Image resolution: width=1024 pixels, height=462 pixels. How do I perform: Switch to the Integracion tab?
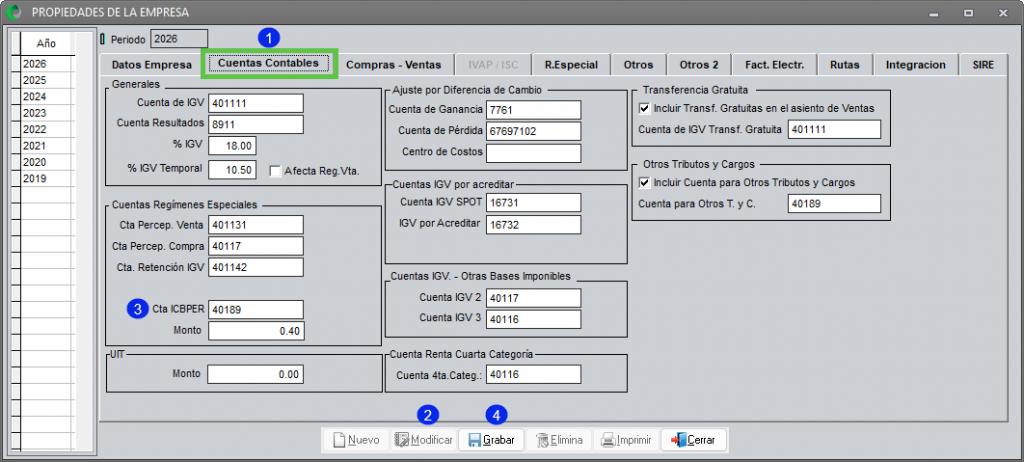916,65
